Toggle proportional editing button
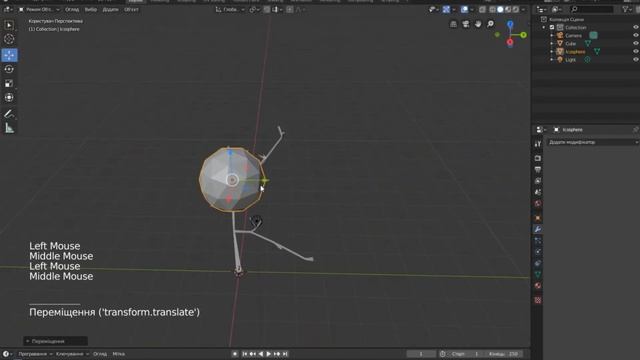The width and height of the screenshot is (640, 360). [290, 9]
